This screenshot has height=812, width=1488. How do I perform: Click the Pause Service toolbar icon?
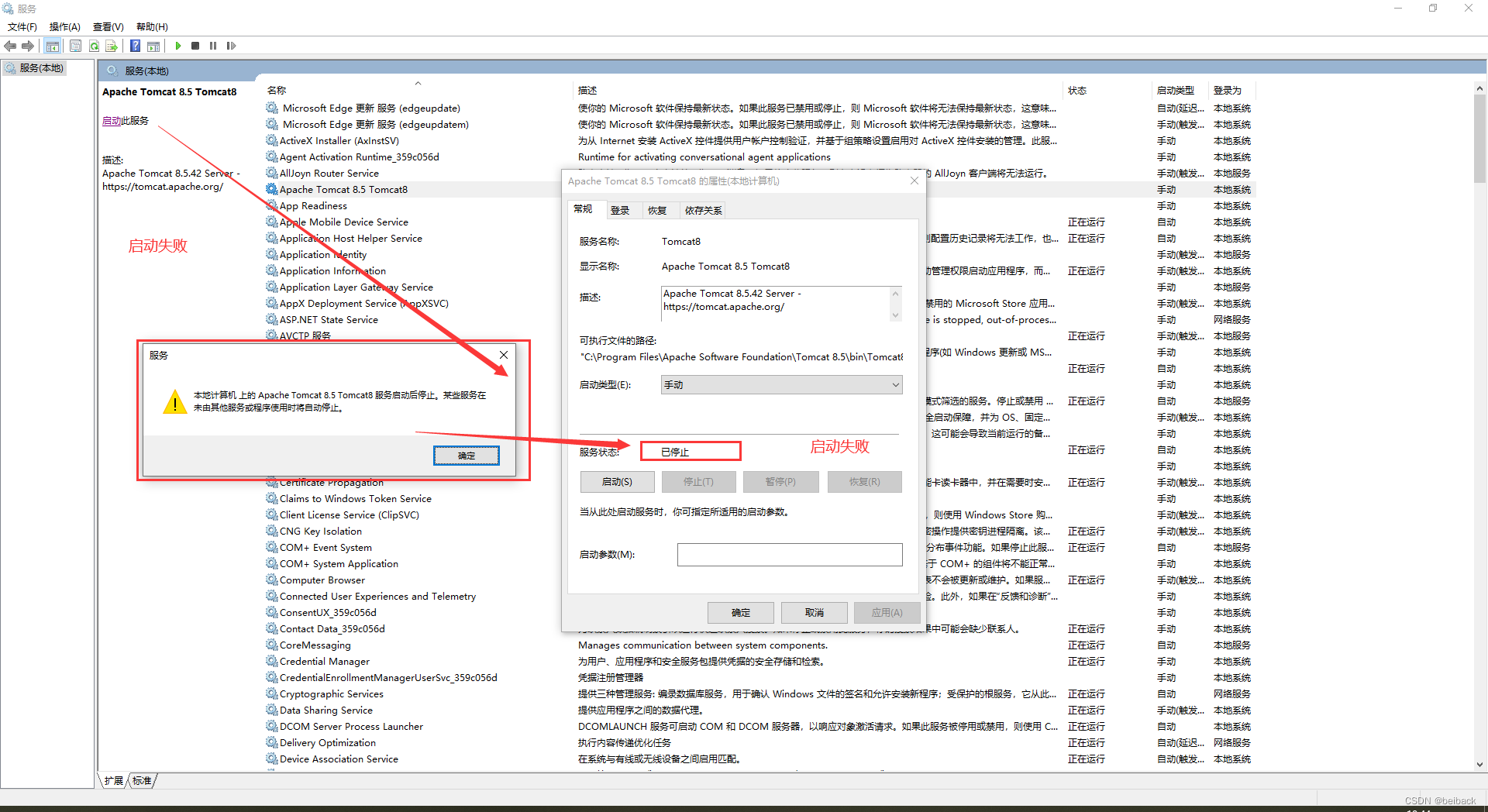[x=213, y=46]
